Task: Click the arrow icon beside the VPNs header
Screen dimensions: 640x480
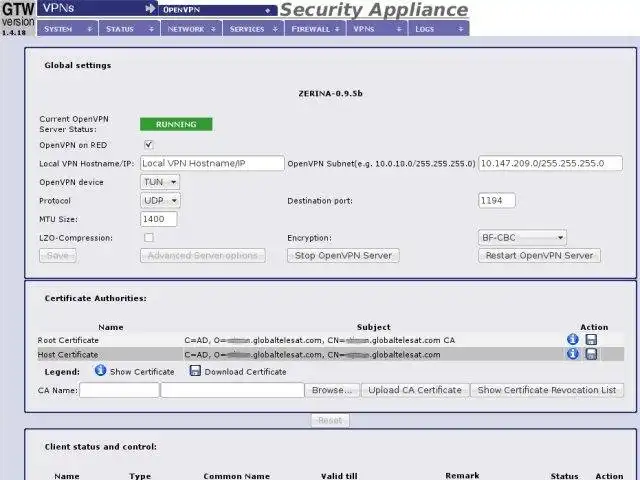Action: (150, 8)
